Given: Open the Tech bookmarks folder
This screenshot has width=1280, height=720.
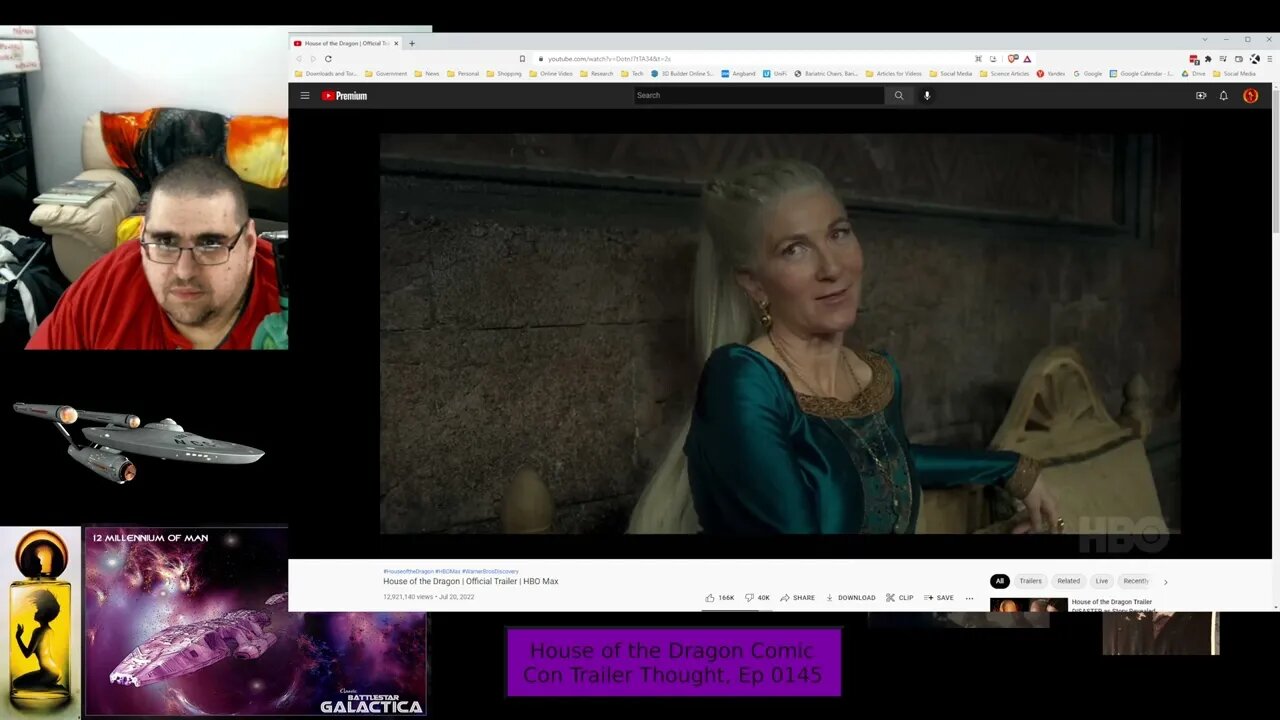Looking at the screenshot, I should click(x=632, y=74).
